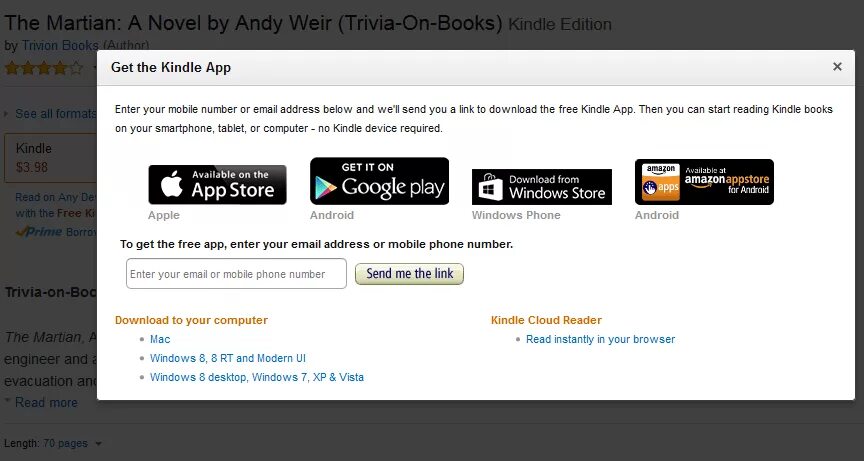The image size is (864, 461).
Task: Open the Apple App Store badge
Action: (x=217, y=185)
